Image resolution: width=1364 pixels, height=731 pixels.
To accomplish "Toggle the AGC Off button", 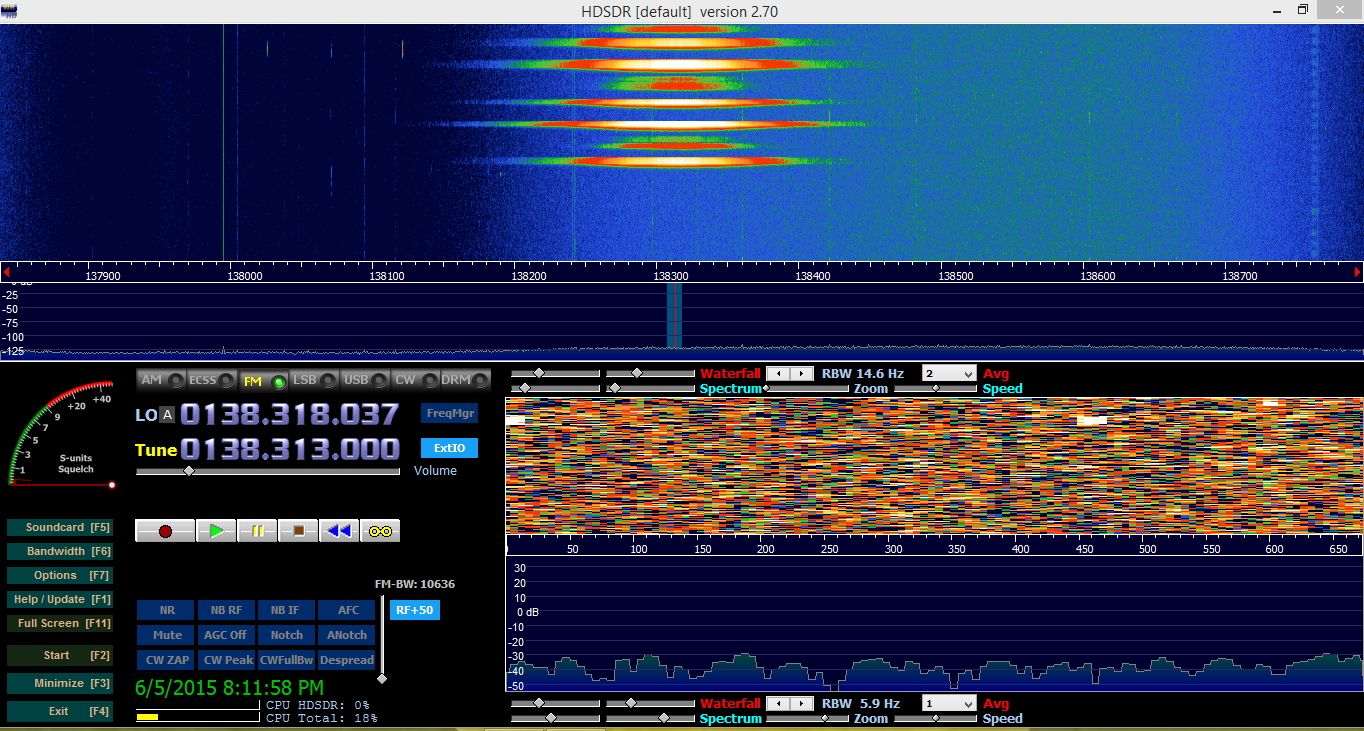I will click(226, 635).
